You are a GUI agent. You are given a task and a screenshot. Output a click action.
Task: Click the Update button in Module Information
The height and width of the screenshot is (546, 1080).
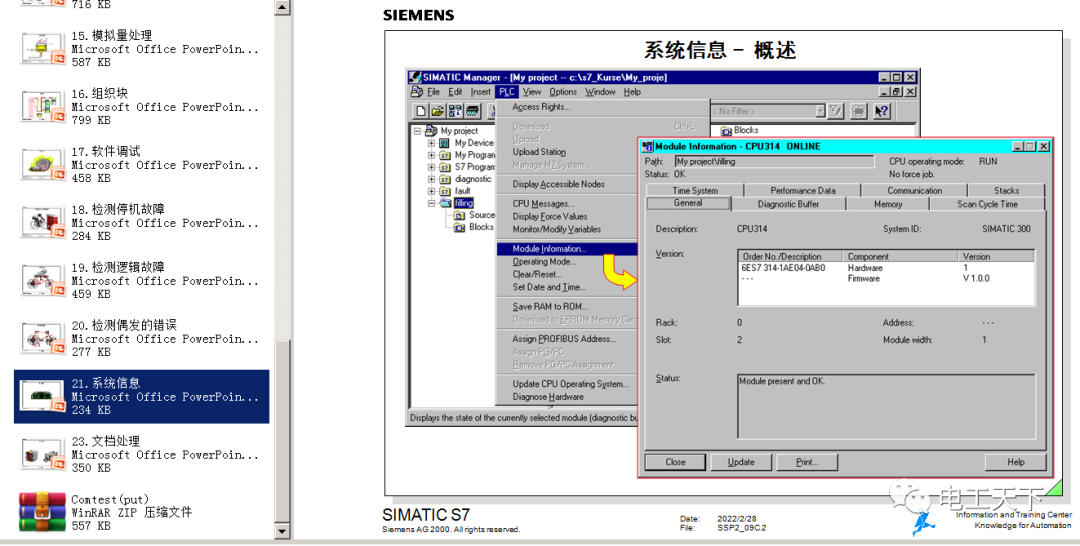(741, 462)
